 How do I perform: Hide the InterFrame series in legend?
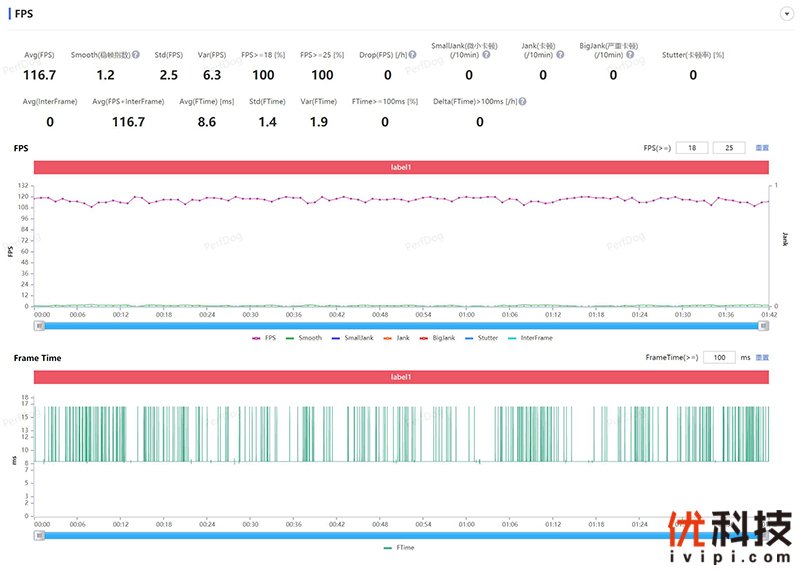(530, 338)
